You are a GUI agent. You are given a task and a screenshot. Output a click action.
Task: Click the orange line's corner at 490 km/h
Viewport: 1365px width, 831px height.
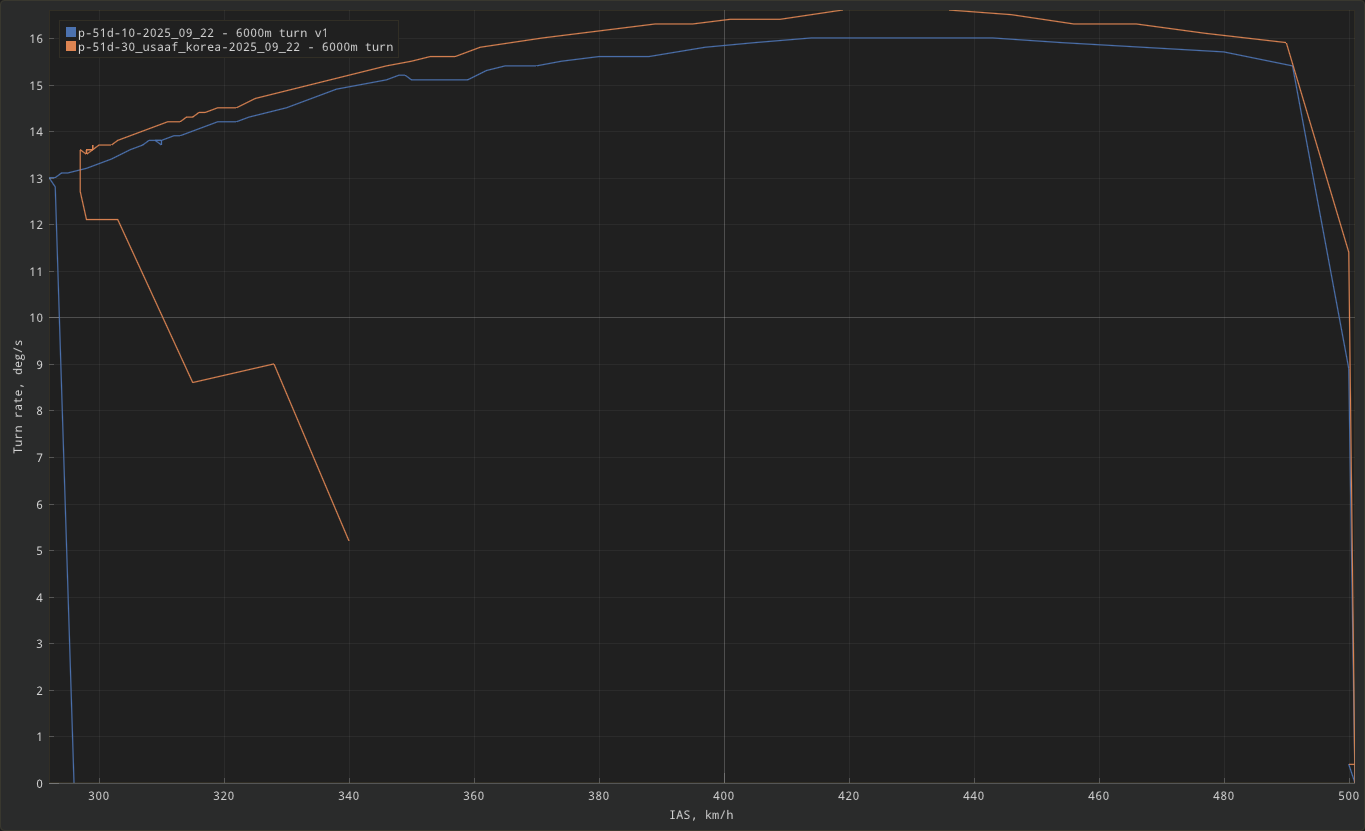(1285, 43)
